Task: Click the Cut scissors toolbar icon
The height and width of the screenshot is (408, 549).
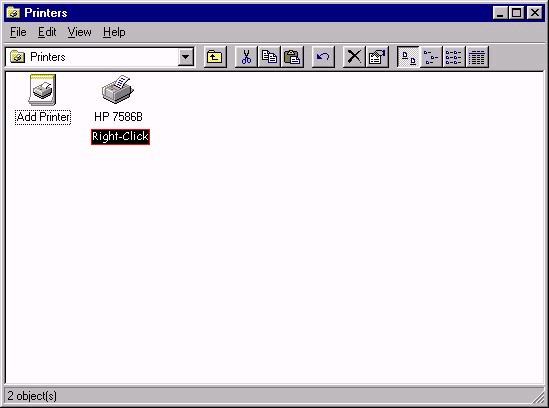Action: click(246, 57)
